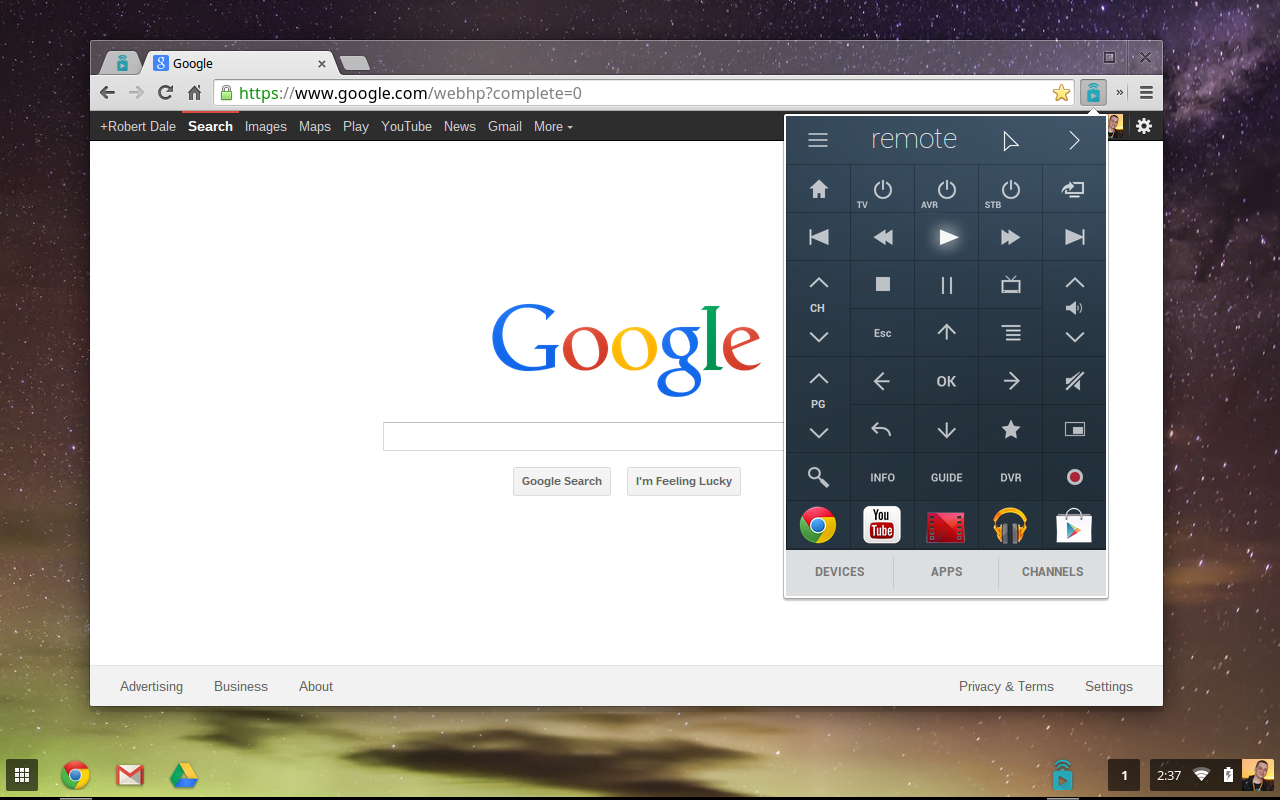Open the shelf app launcher grid
Image resolution: width=1280 pixels, height=800 pixels.
click(22, 775)
